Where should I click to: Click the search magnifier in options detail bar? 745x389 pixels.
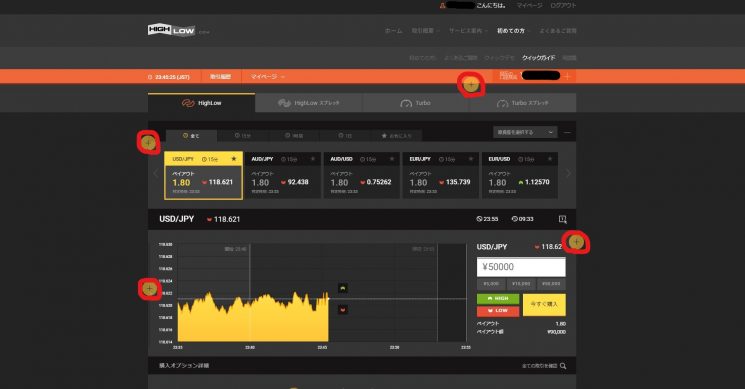coord(563,366)
